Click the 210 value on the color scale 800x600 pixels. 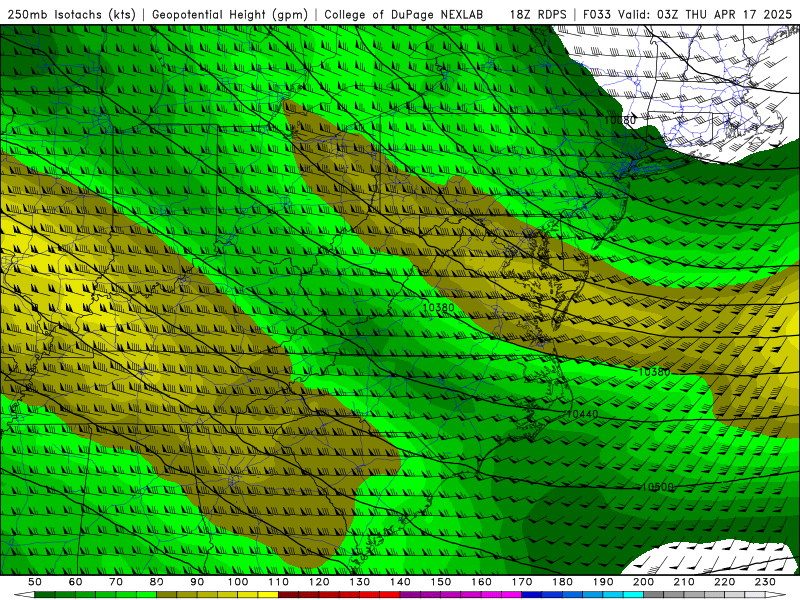pyautogui.click(x=684, y=582)
